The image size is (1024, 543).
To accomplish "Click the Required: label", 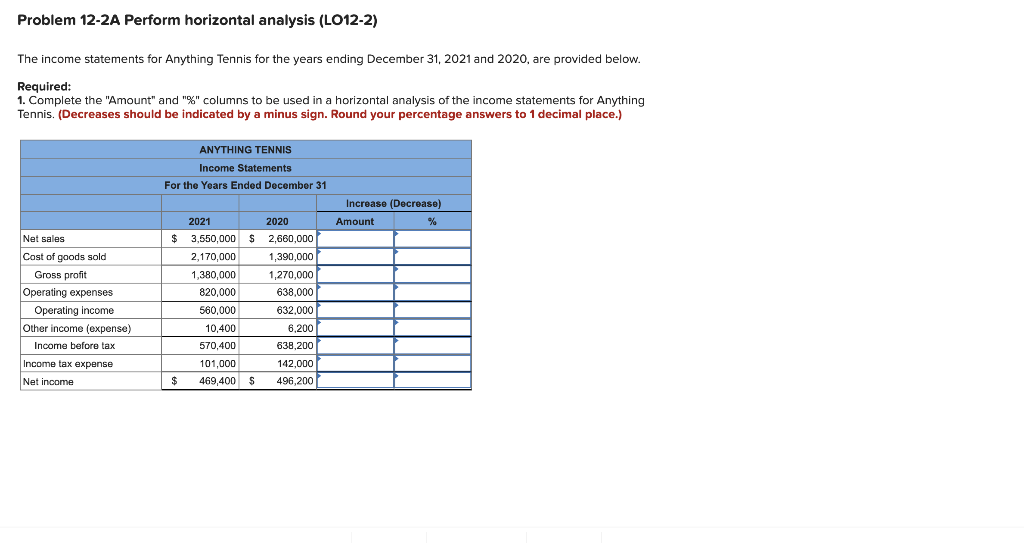I will [x=44, y=86].
